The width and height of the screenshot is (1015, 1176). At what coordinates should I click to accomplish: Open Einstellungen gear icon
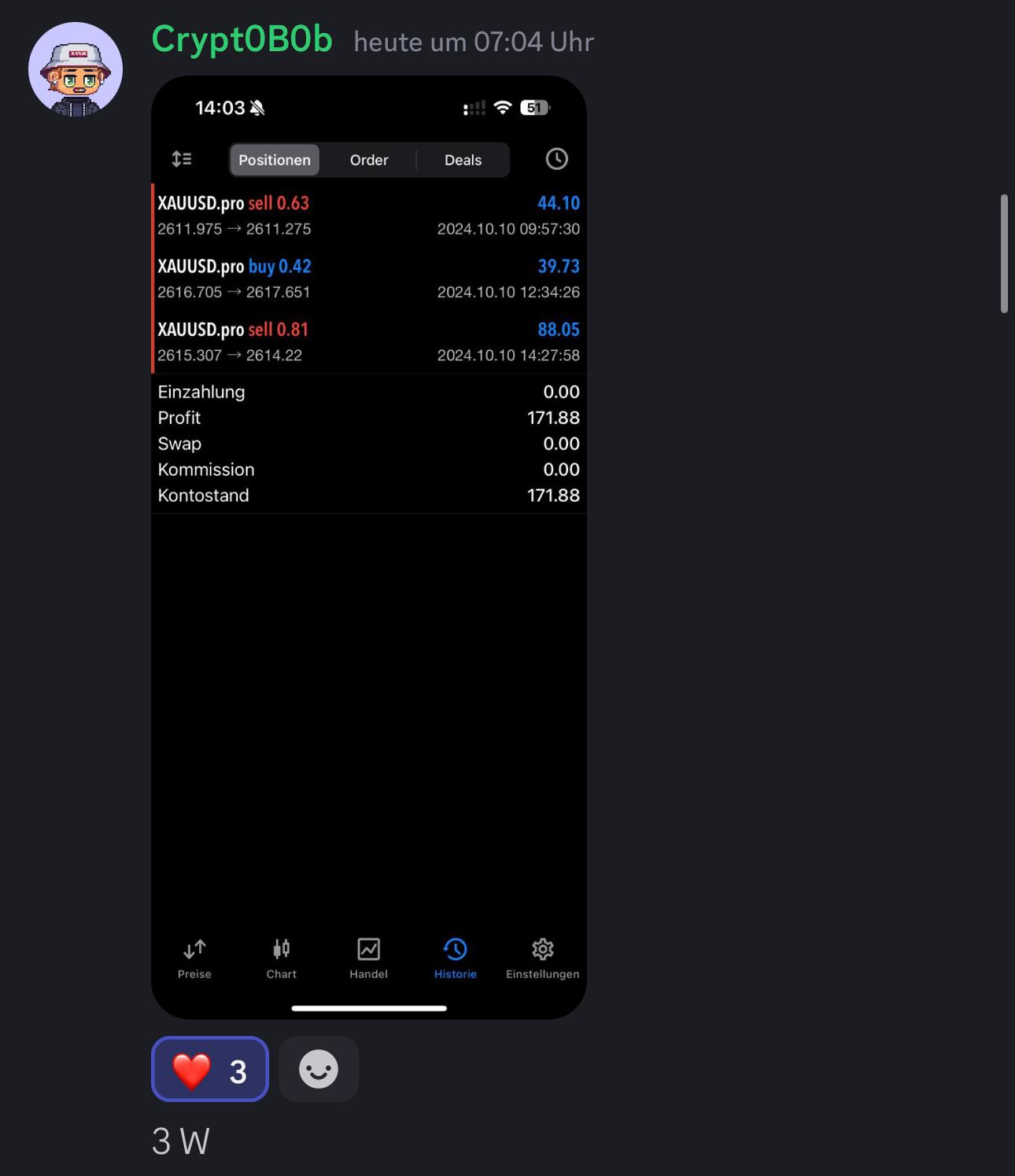coord(542,949)
